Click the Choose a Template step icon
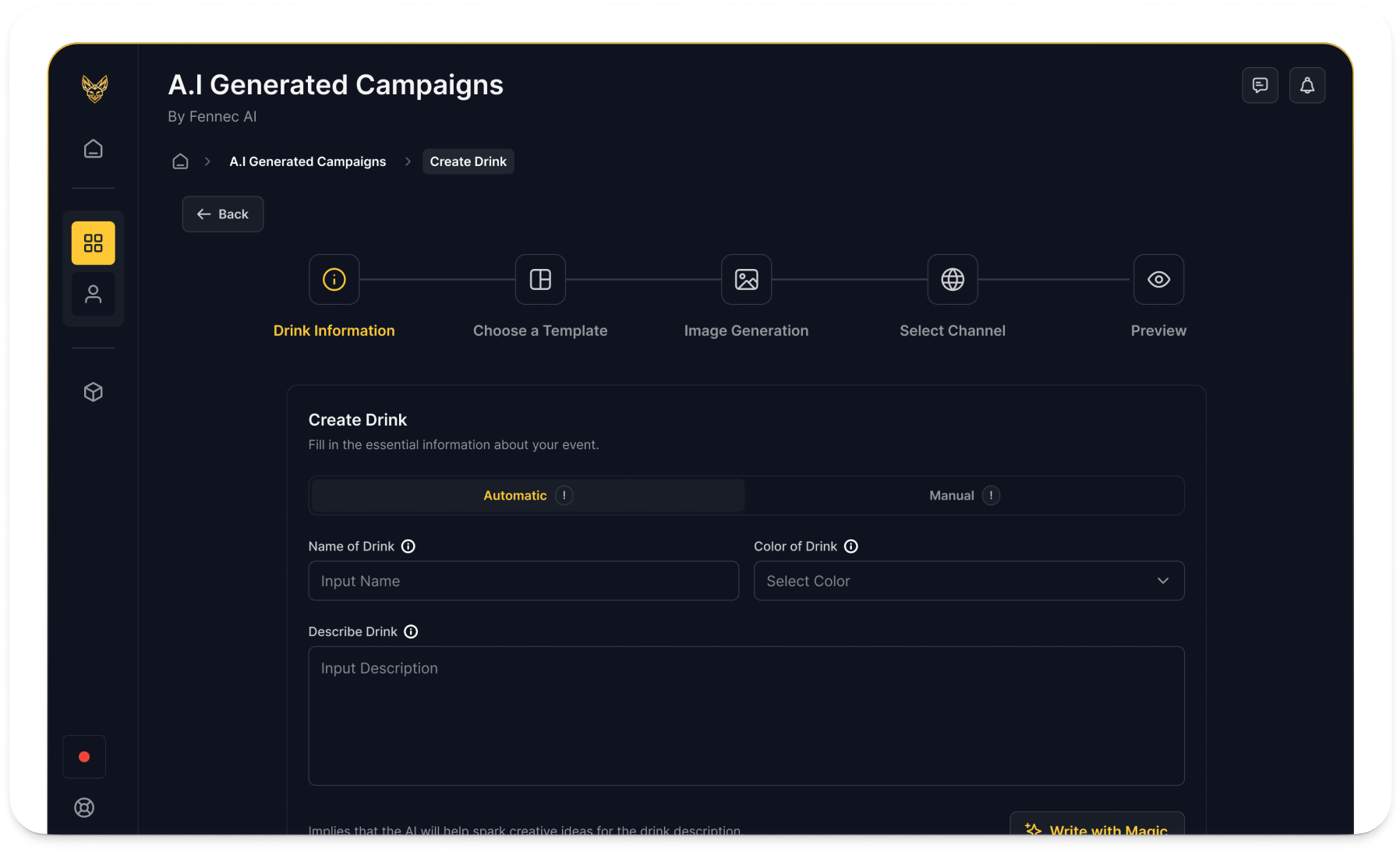The height and width of the screenshot is (856, 1400). [x=540, y=279]
